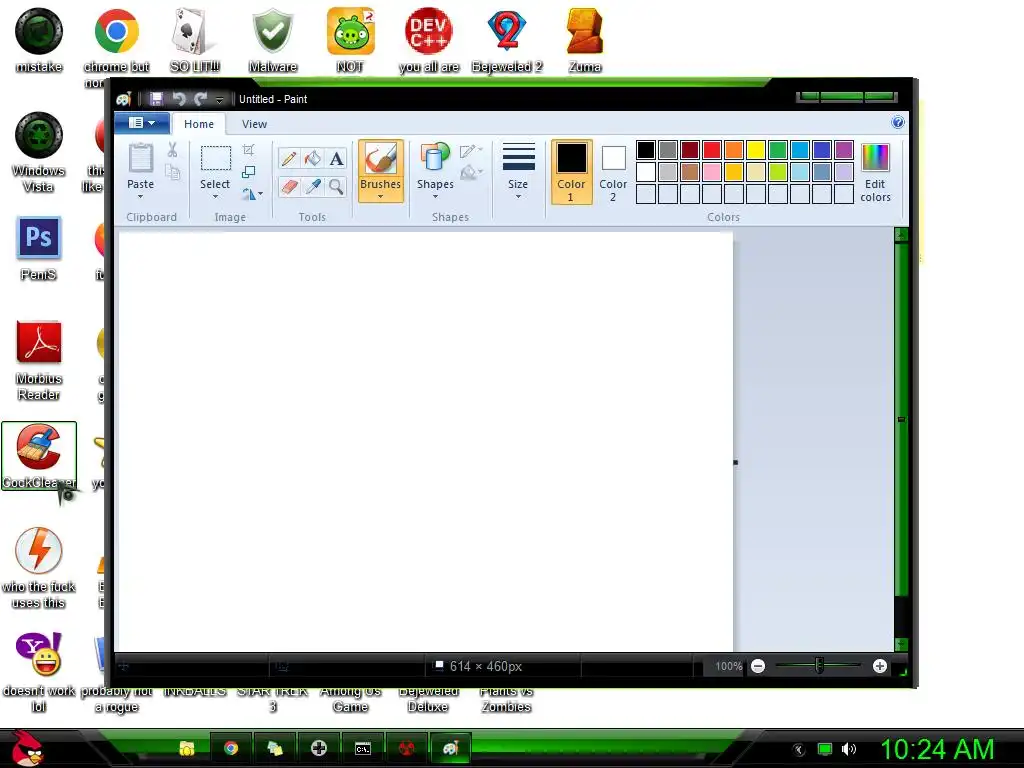
Task: Pick the black color swatch
Action: 646,150
